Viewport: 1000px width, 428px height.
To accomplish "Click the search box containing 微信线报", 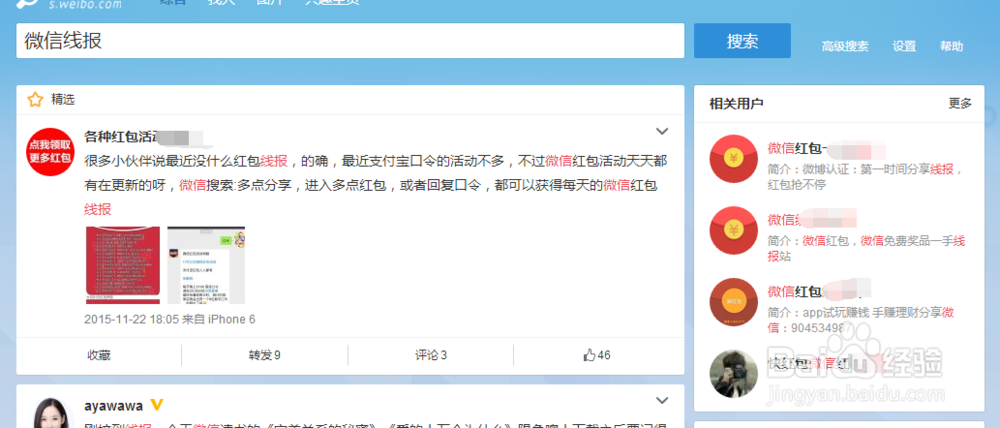I will pyautogui.click(x=350, y=41).
